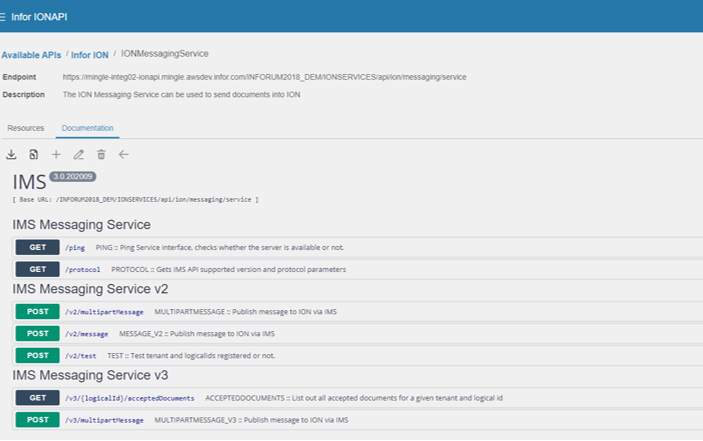This screenshot has width=703, height=441.
Task: Go to Available APIs breadcrumb link
Action: [31, 54]
